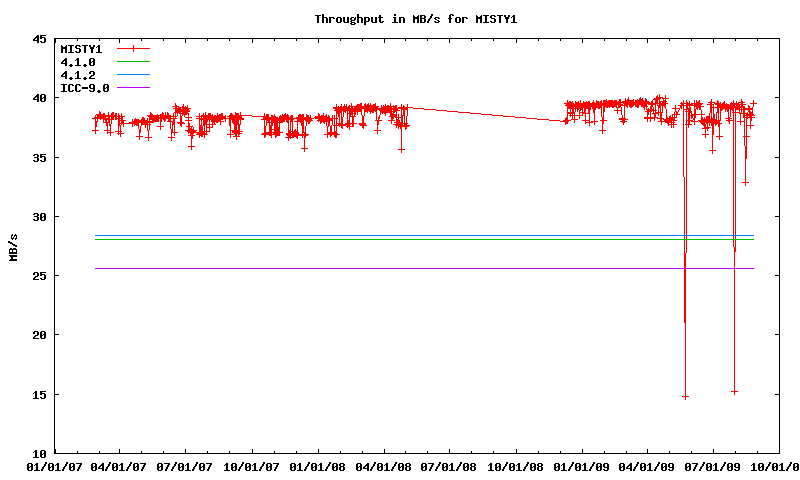Click the 4.1.0 legend line sample
Viewport: 800px width, 480px height.
(132, 62)
